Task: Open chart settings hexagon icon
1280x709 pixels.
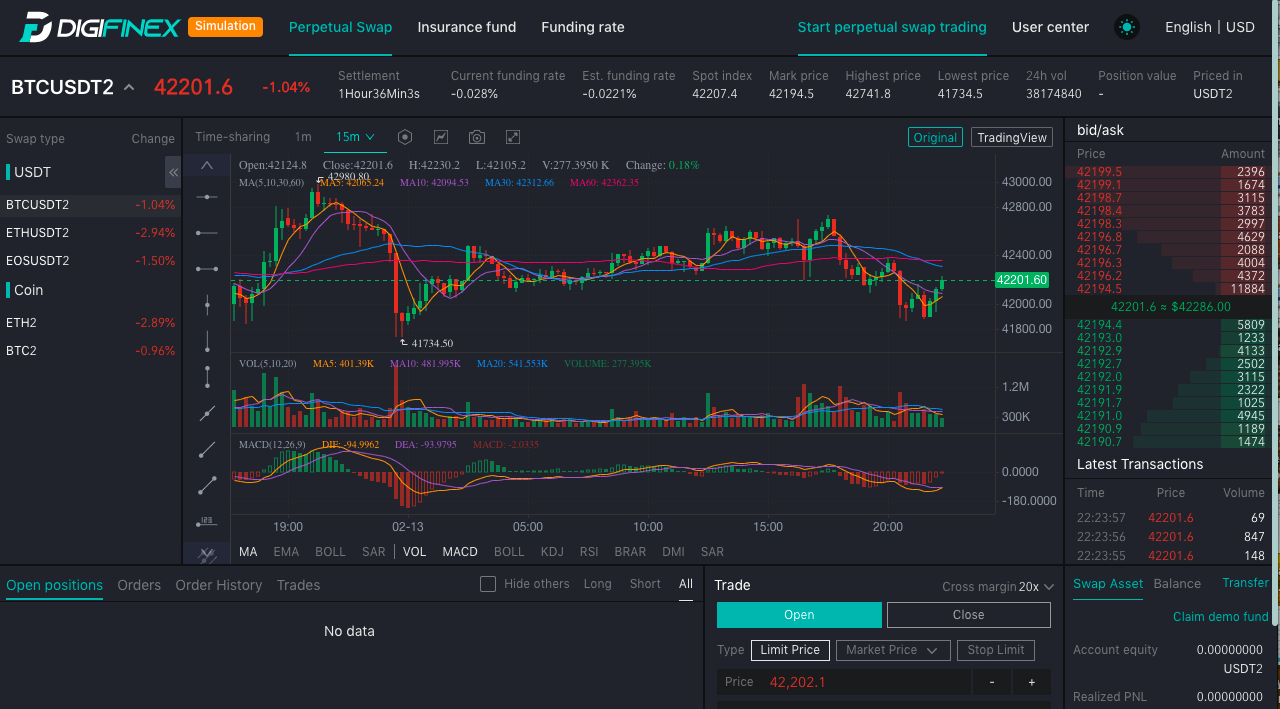Action: 405,137
